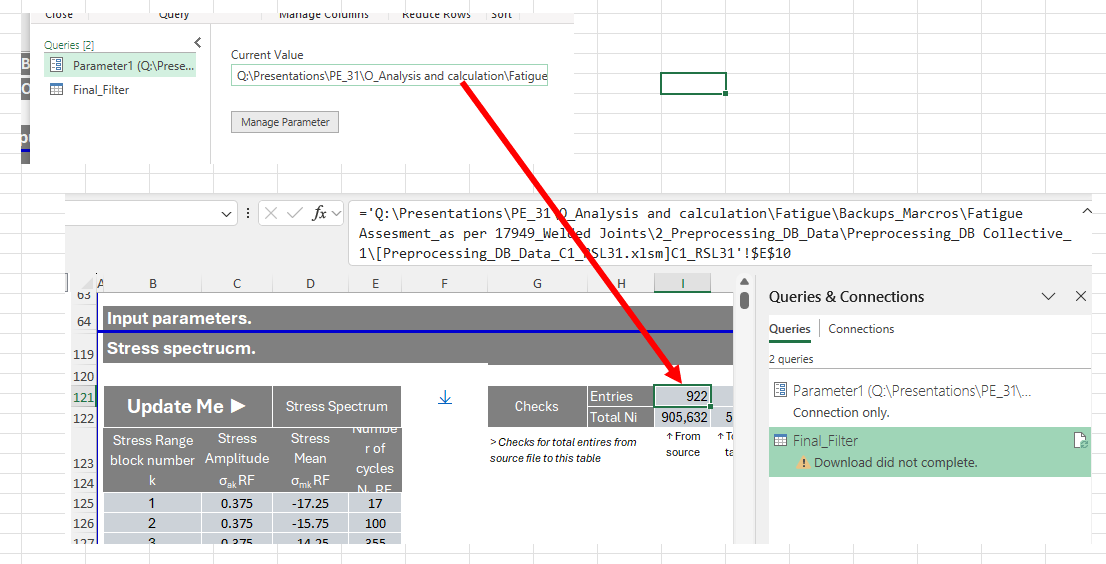This screenshot has height=564, width=1106.
Task: Collapse the formula bar with the caret
Action: pyautogui.click(x=1087, y=211)
